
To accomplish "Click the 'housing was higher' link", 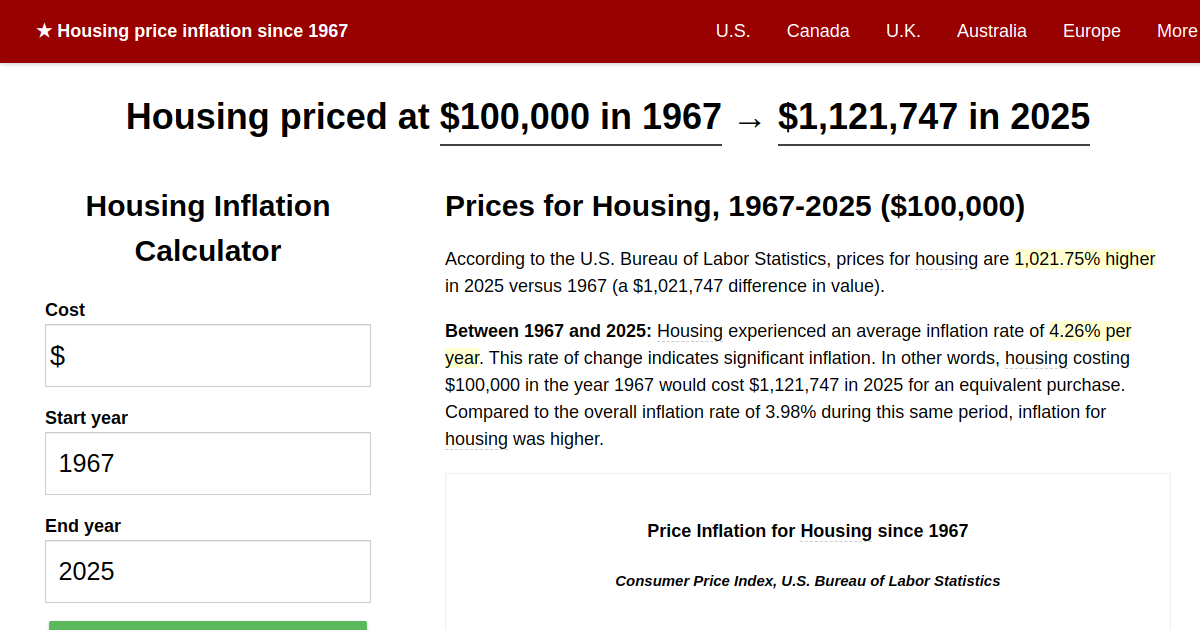I will [x=476, y=439].
